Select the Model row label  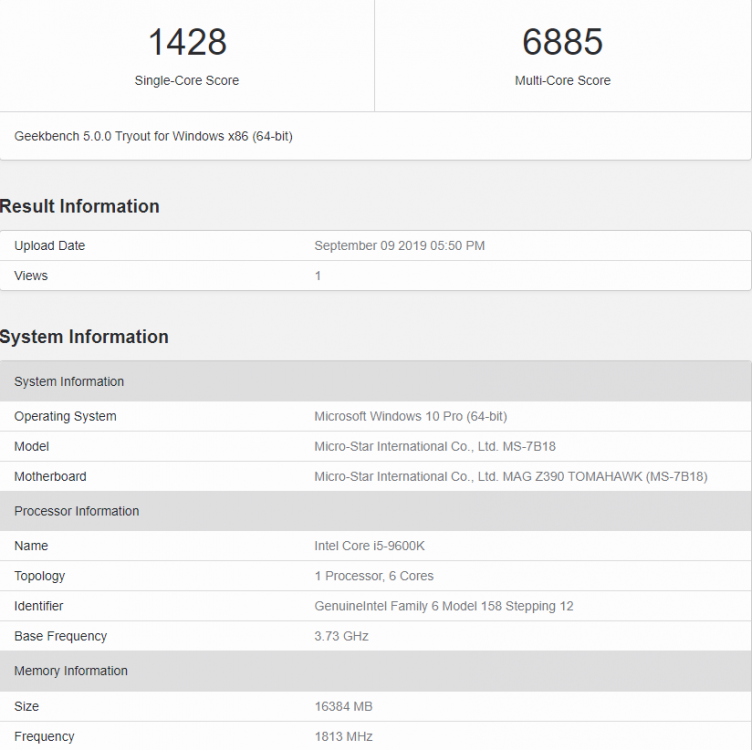pyautogui.click(x=32, y=446)
